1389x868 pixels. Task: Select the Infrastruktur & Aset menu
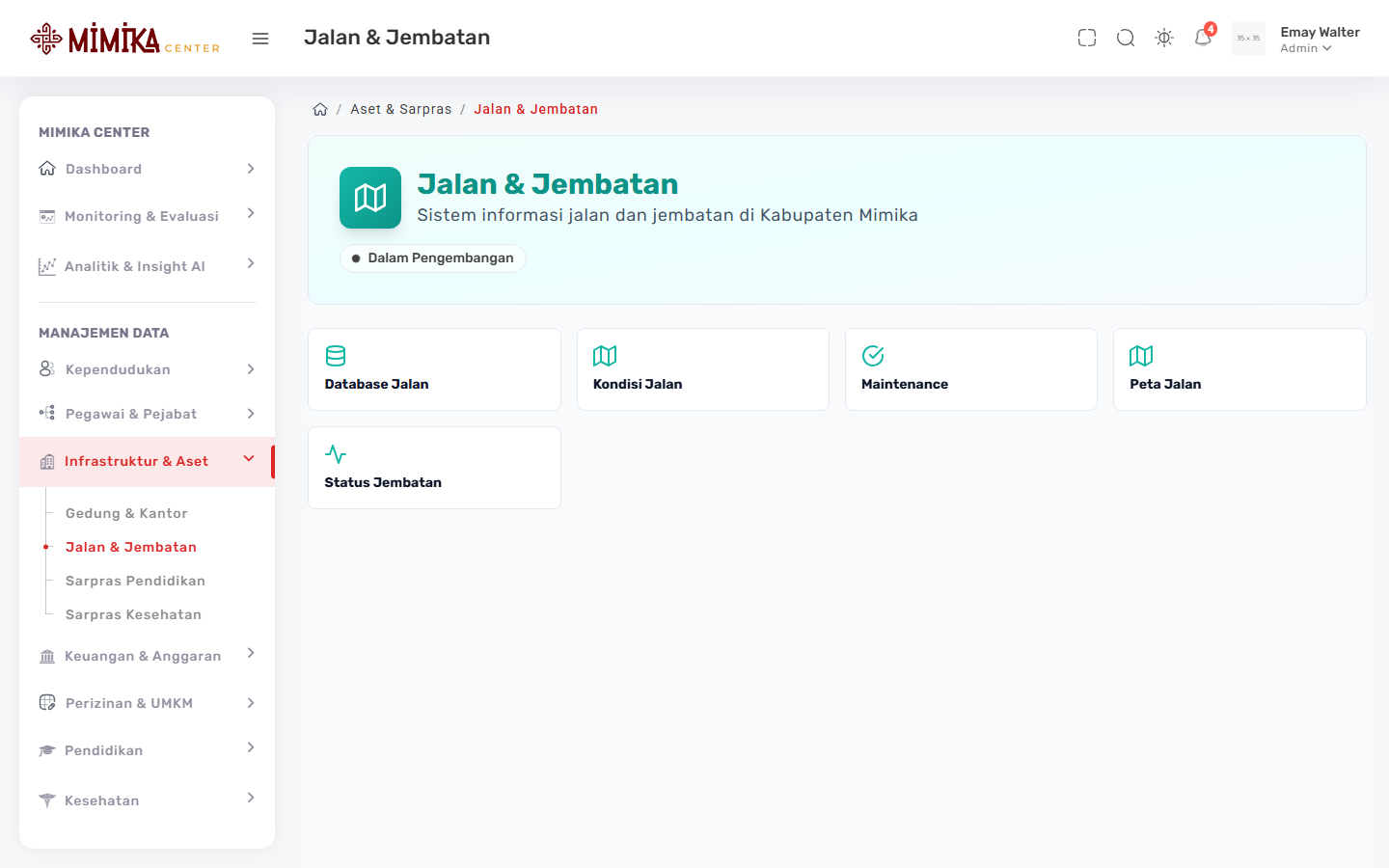click(x=147, y=462)
